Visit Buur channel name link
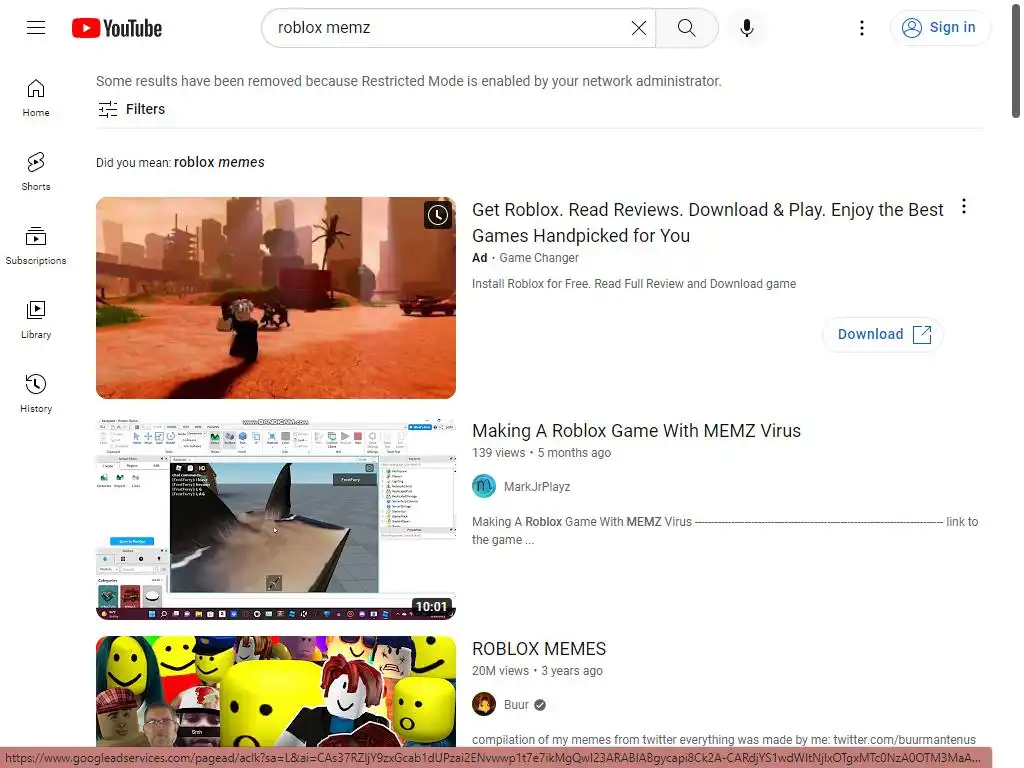Screen dimensions: 1024x768 point(516,705)
